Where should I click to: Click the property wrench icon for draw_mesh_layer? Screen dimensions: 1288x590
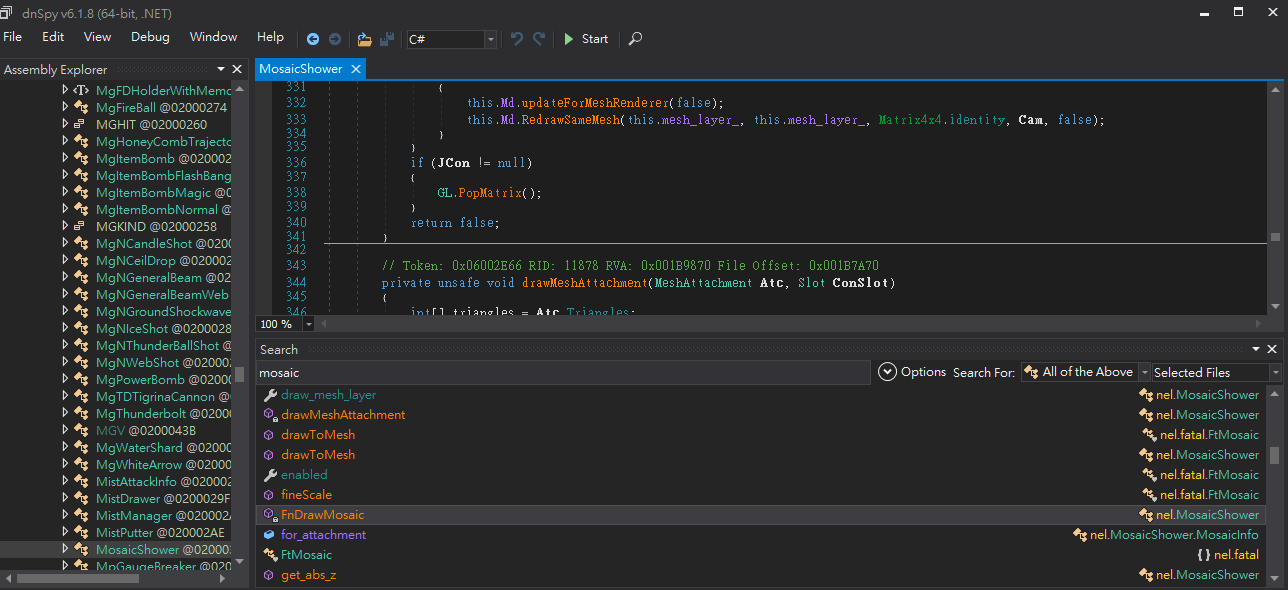[x=269, y=395]
